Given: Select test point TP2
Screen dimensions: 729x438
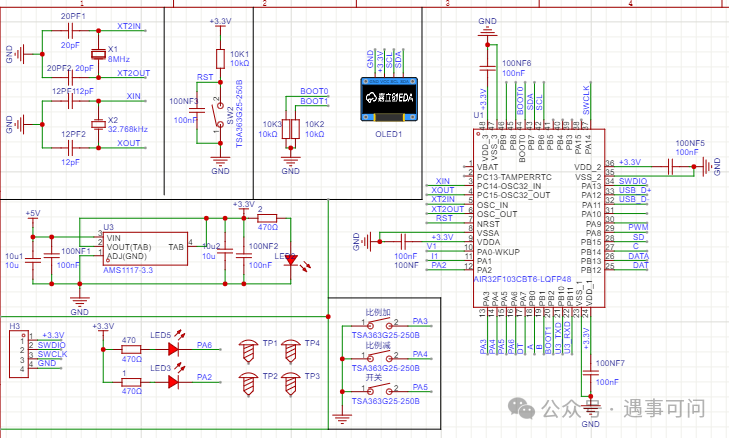Looking at the screenshot, I should point(249,384).
